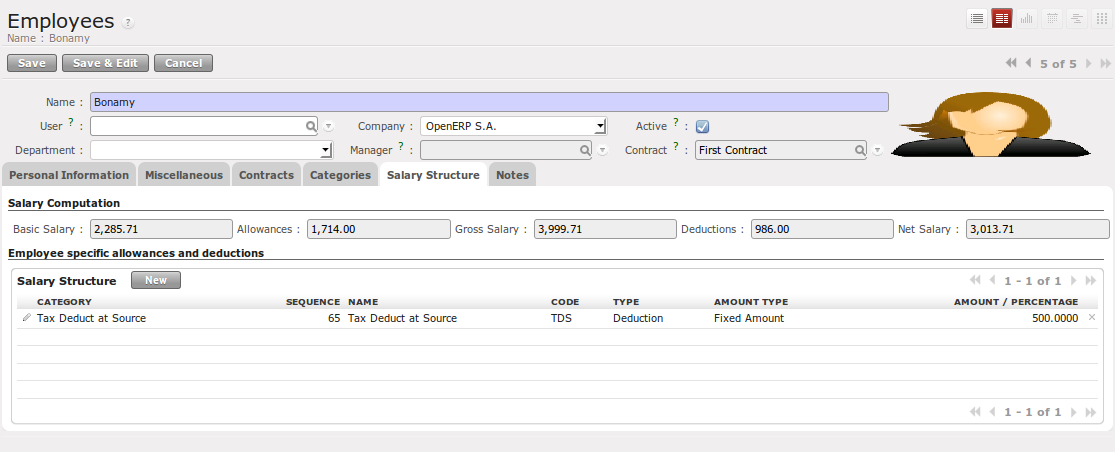The image size is (1115, 452).
Task: Open Categories tab
Action: pos(341,175)
